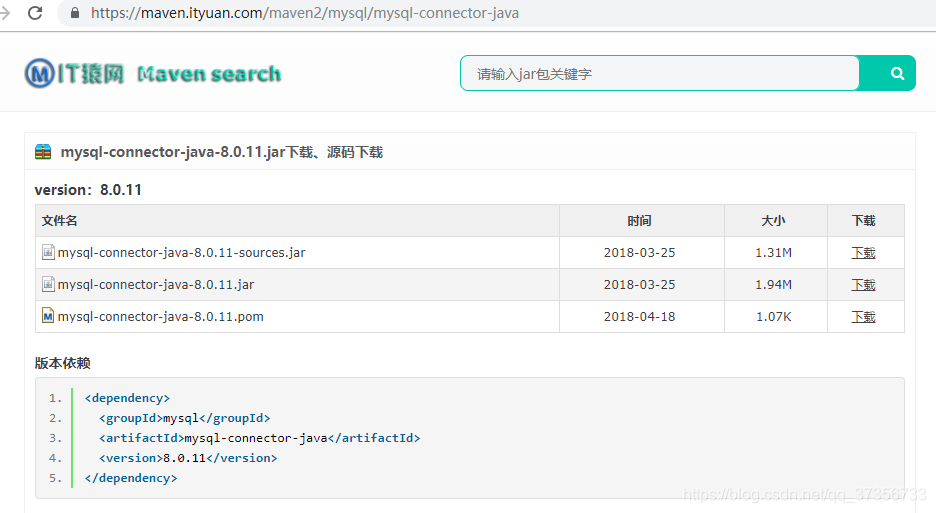
Task: Click the browser forward arrow
Action: coord(5,13)
